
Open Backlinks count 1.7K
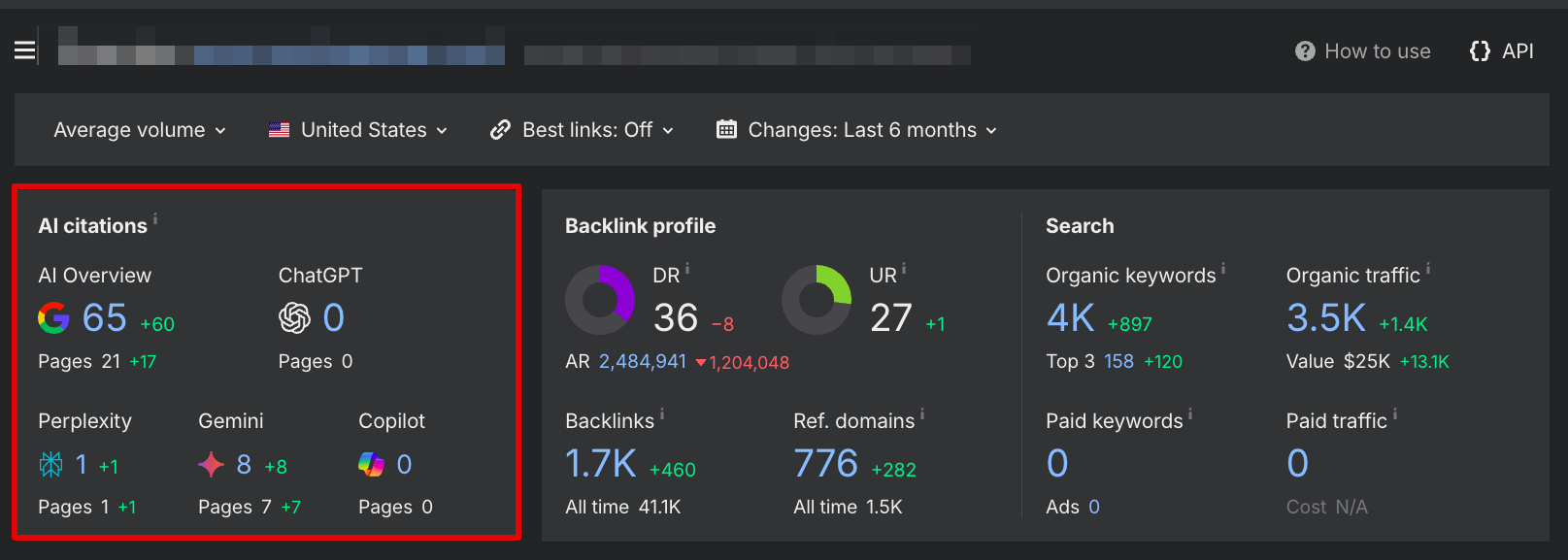click(601, 464)
